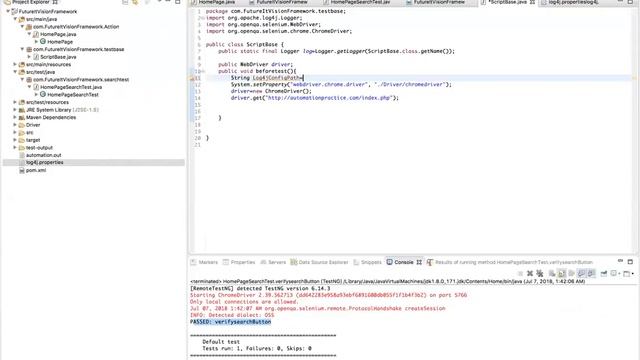The height and width of the screenshot is (360, 640).
Task: Open the Open Console dropdown arrow
Action: (633, 273)
